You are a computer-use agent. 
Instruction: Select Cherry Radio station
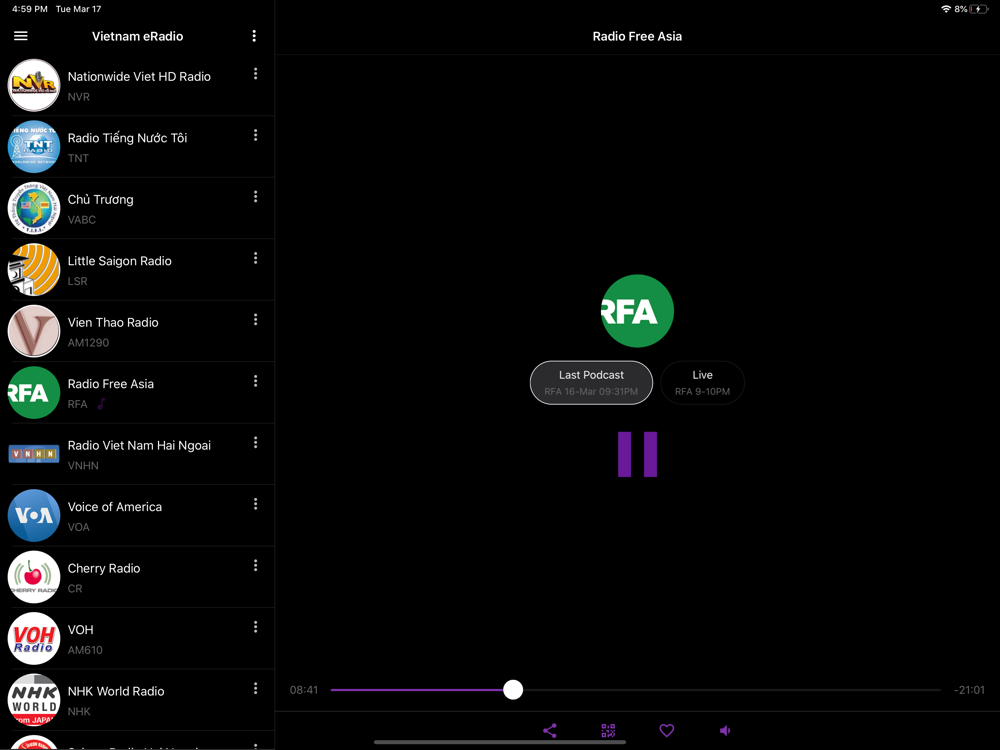[x=137, y=577]
